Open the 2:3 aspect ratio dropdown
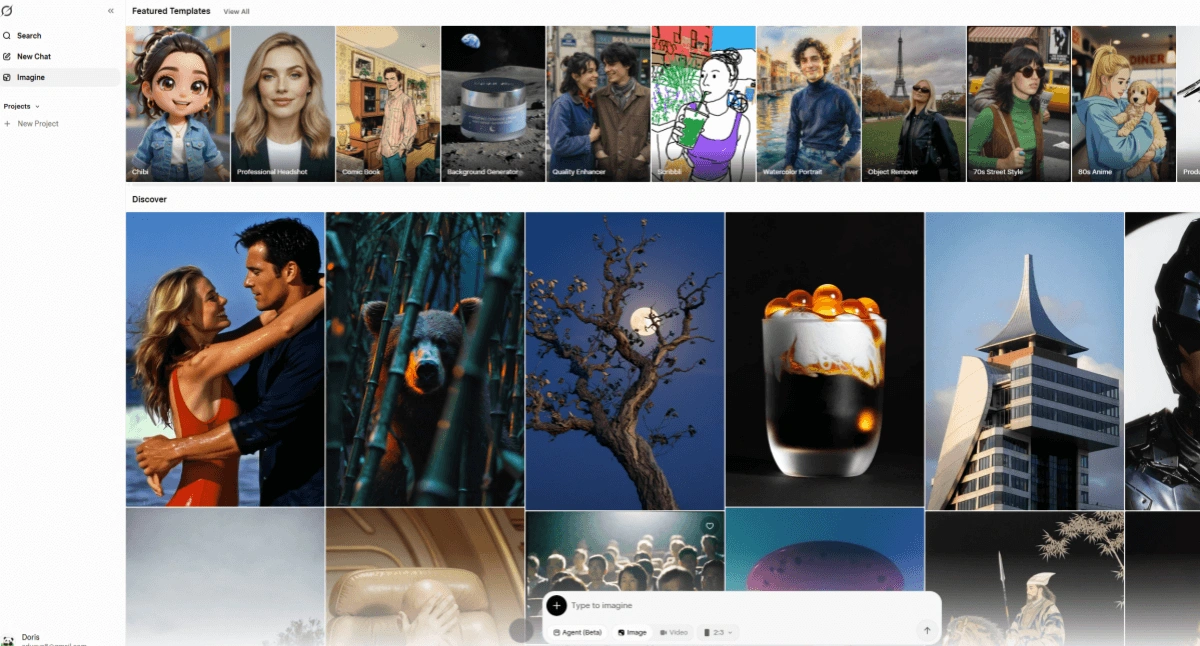The image size is (1200, 646). click(x=719, y=632)
